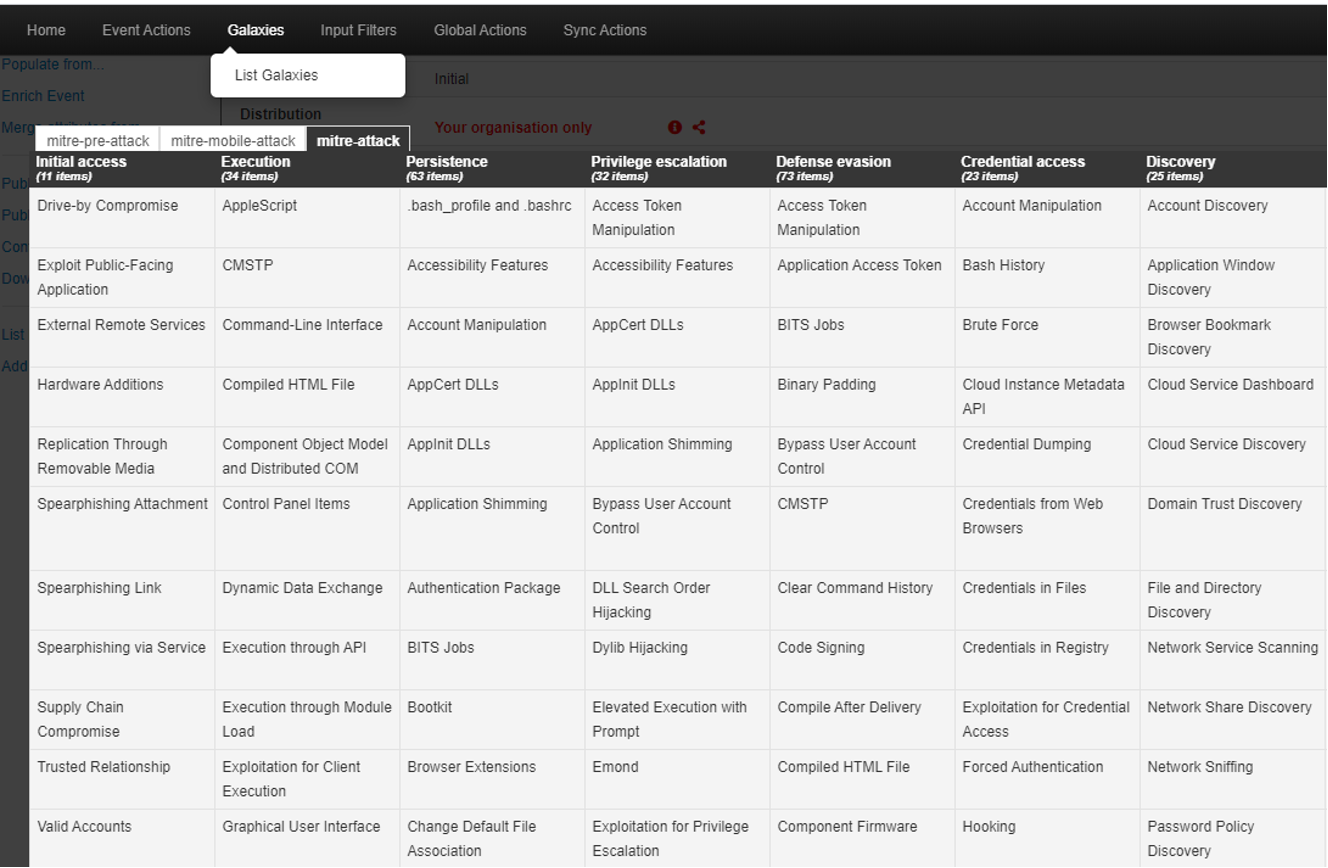Select the Domain Trust Discovery technique

[x=1233, y=529]
